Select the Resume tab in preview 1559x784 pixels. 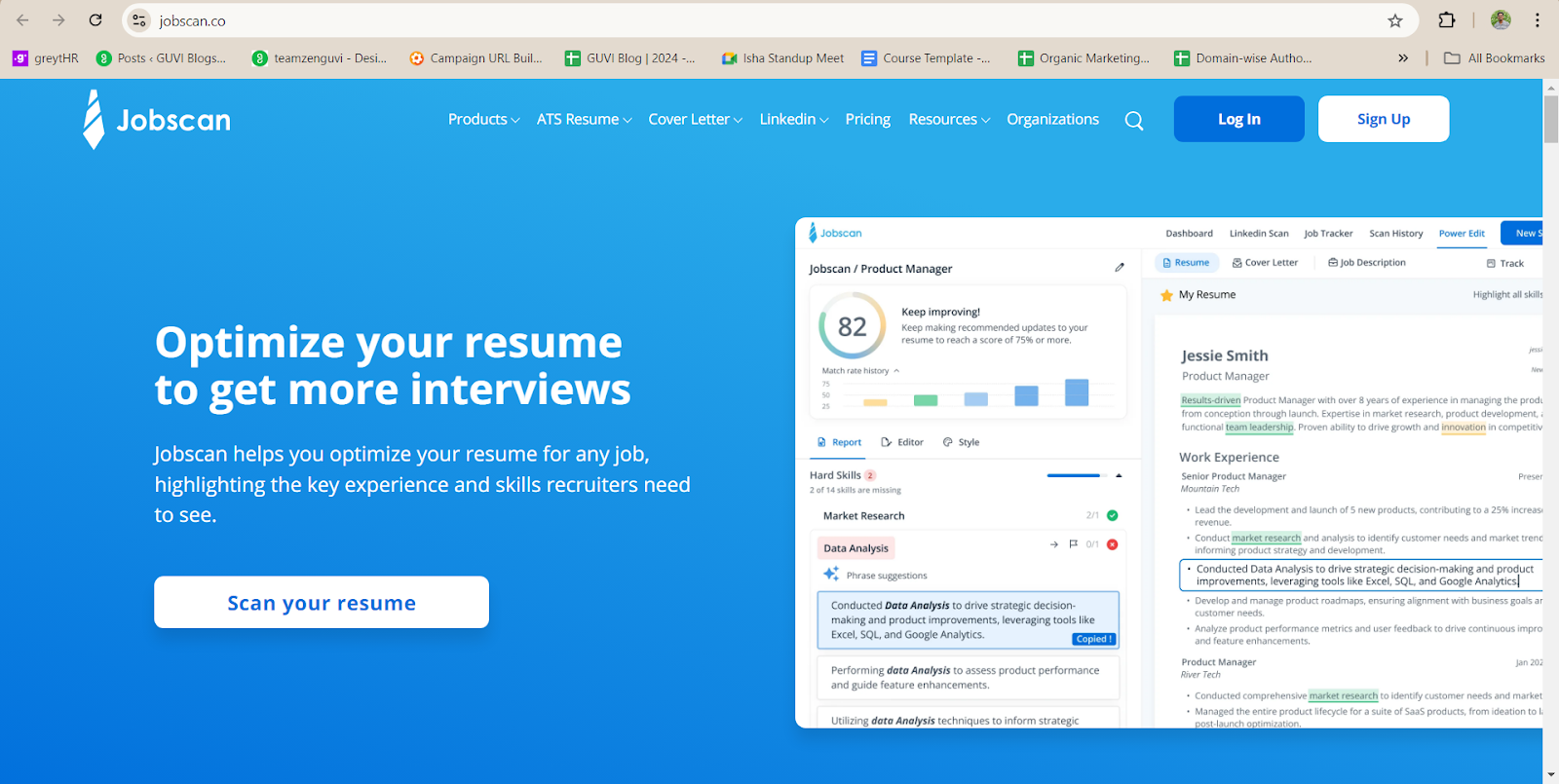[x=1186, y=263]
